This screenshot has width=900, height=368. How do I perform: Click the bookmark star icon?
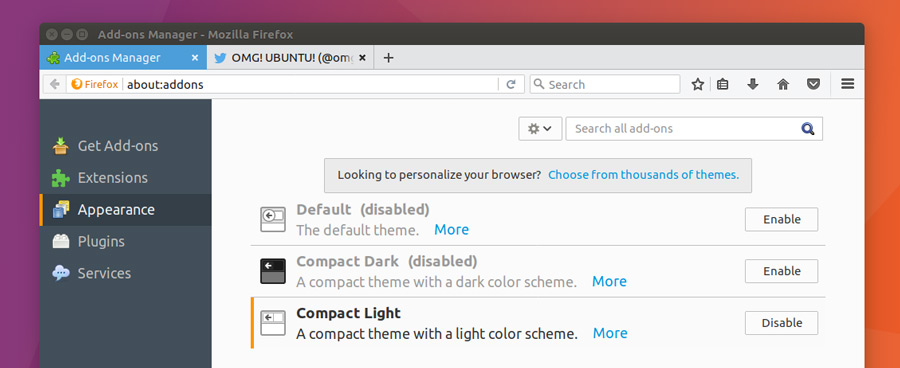[x=697, y=84]
